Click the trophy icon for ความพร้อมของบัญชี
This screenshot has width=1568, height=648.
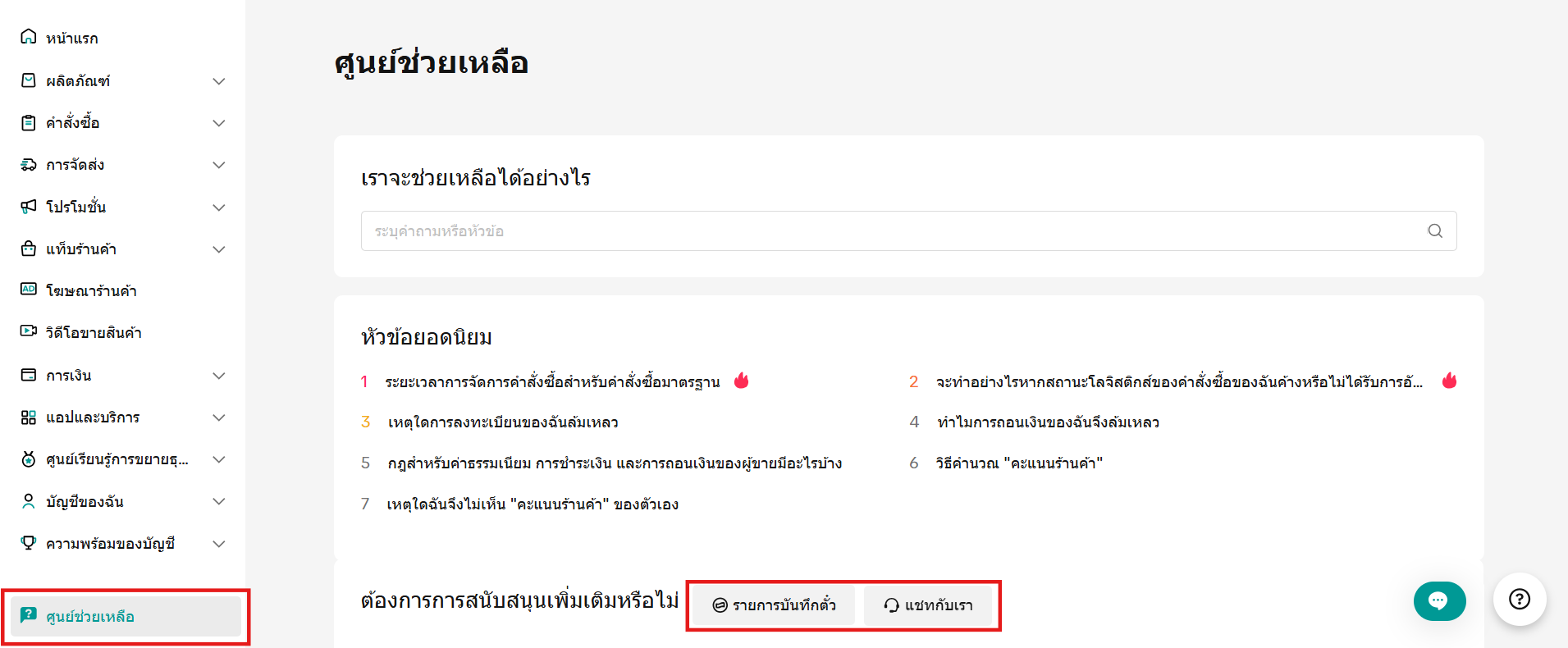click(x=29, y=543)
